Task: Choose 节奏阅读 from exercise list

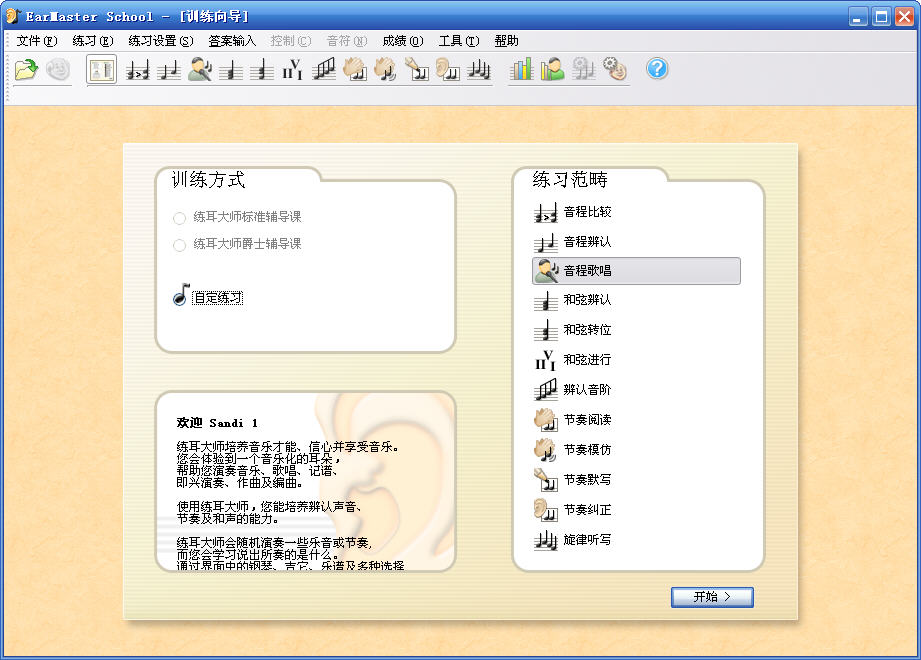Action: click(587, 420)
